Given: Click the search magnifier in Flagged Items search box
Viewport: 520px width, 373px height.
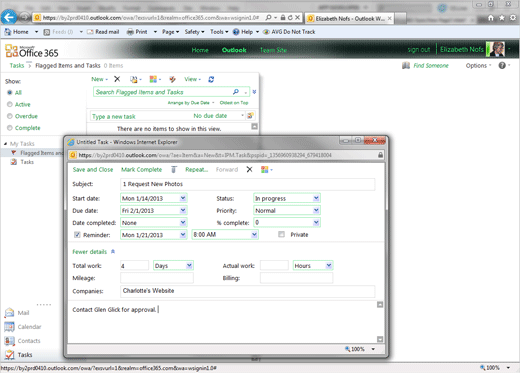Looking at the screenshot, I should tap(236, 92).
